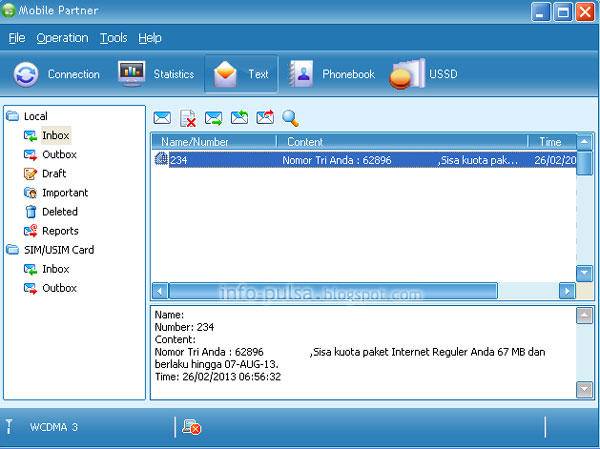Open the Tools menu
Screen dimensions: 600x449
click(114, 38)
